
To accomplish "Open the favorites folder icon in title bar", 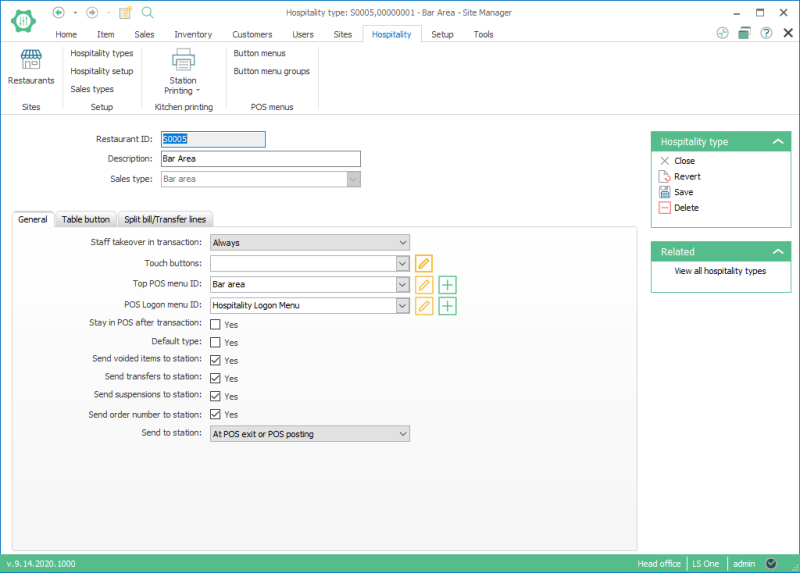I will (126, 13).
